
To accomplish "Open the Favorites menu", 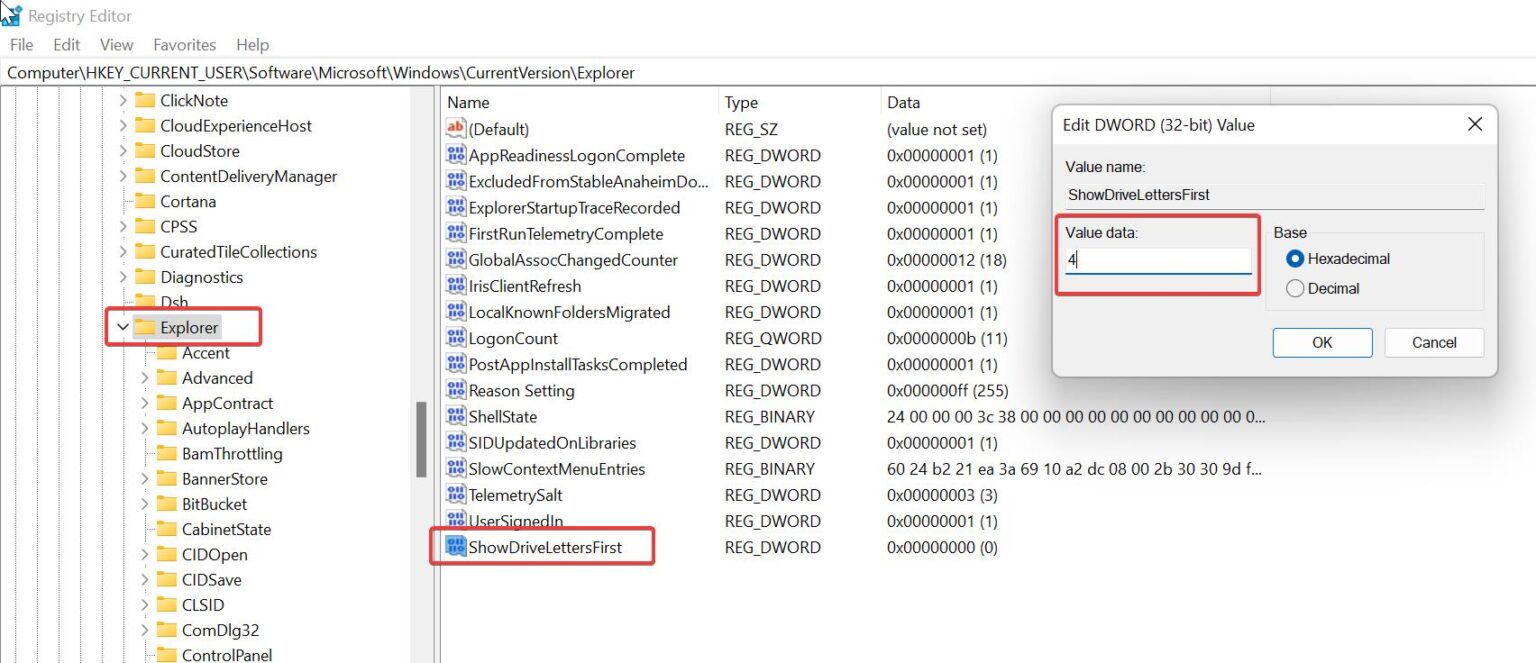I will 184,44.
